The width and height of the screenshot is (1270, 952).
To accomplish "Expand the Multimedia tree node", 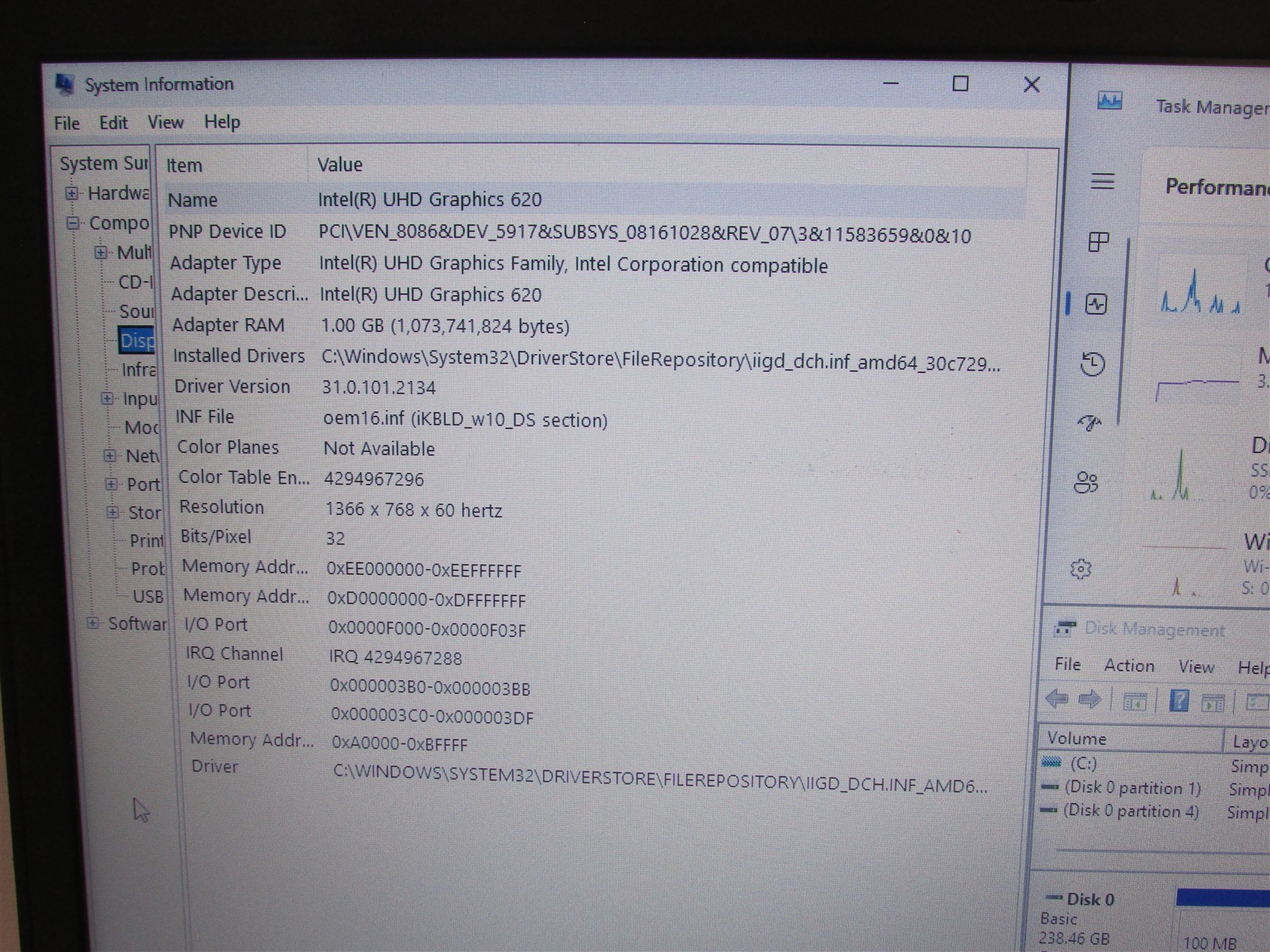I will point(101,252).
